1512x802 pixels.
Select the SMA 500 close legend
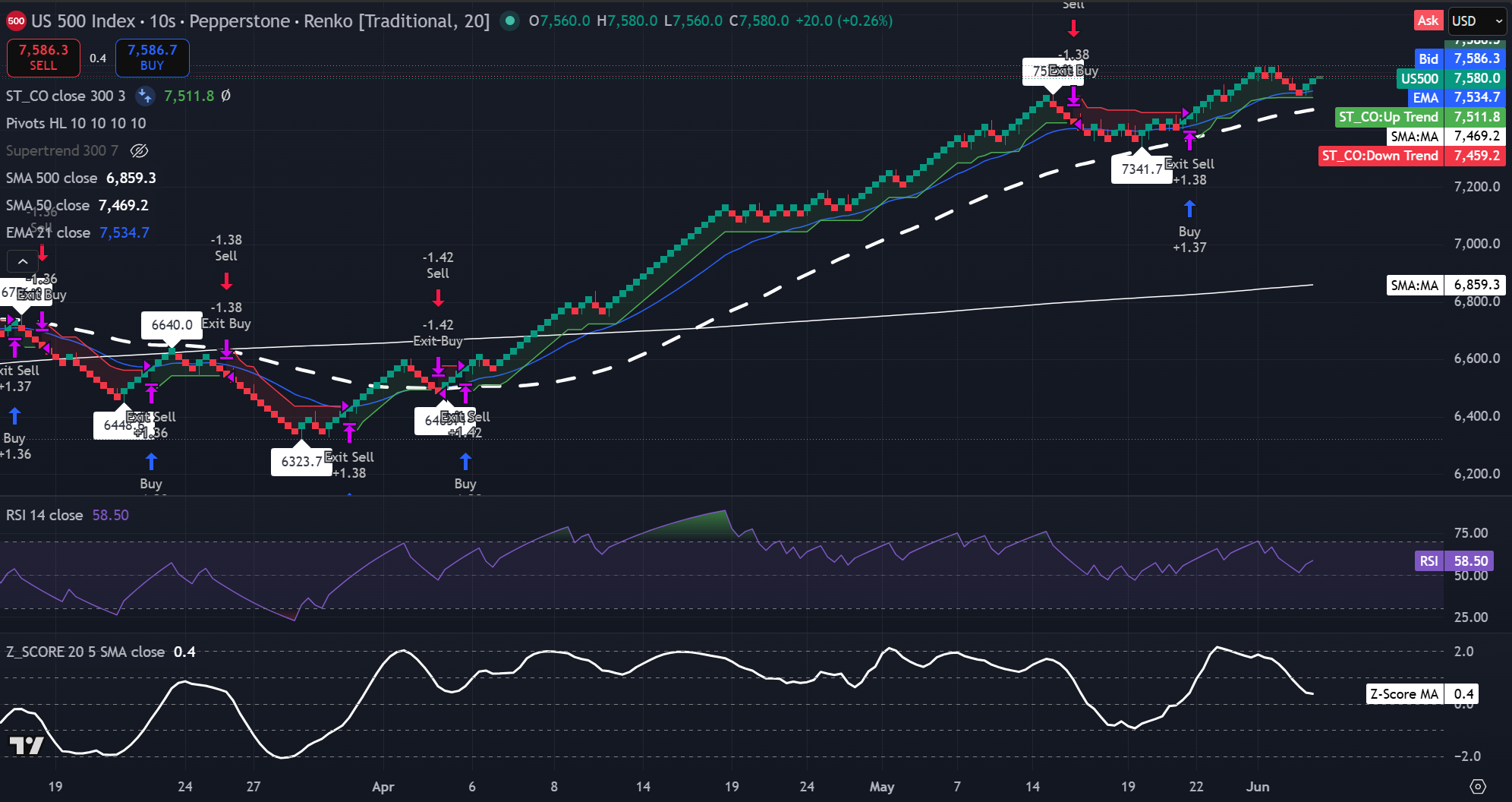[x=52, y=178]
